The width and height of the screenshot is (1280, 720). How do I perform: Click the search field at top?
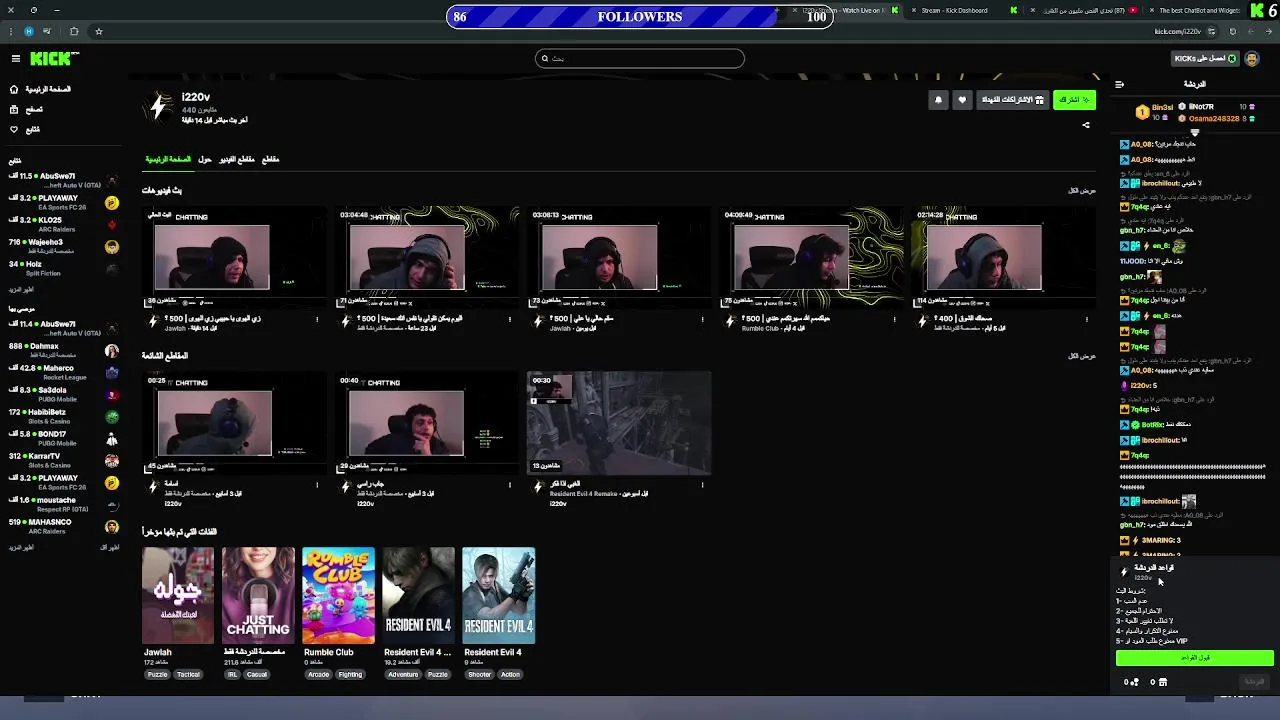640,58
